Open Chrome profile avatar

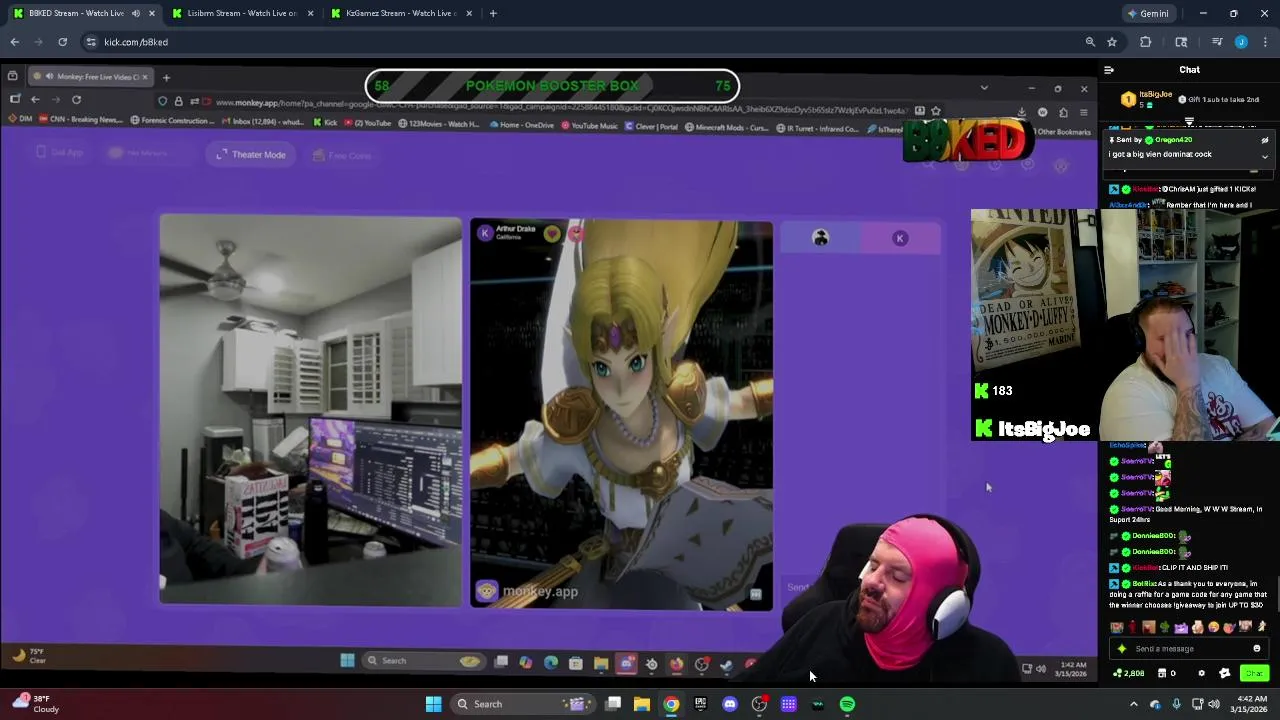click(1241, 42)
